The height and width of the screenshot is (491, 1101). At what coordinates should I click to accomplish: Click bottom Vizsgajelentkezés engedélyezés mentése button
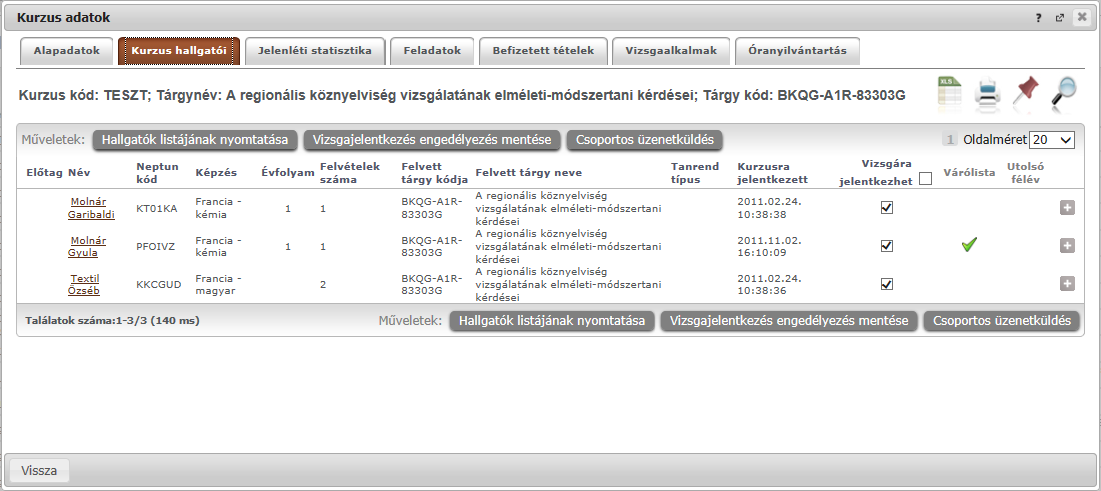pos(789,321)
